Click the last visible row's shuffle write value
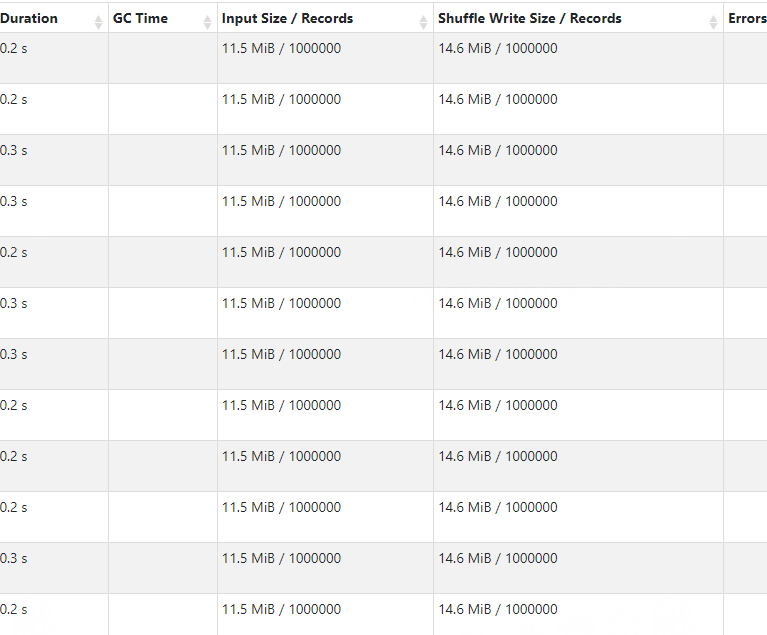The width and height of the screenshot is (767, 635). coord(497,610)
